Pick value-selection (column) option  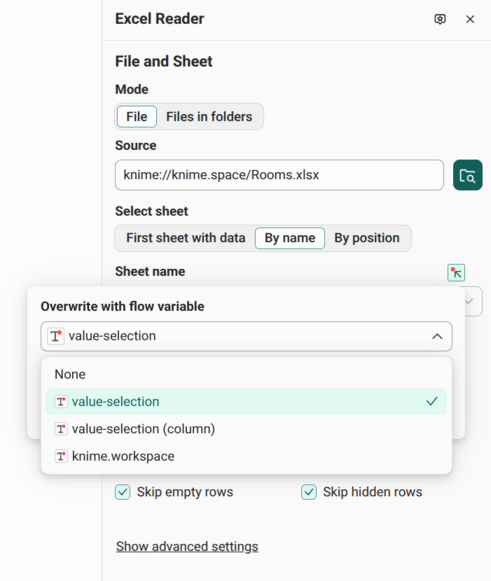click(x=246, y=429)
